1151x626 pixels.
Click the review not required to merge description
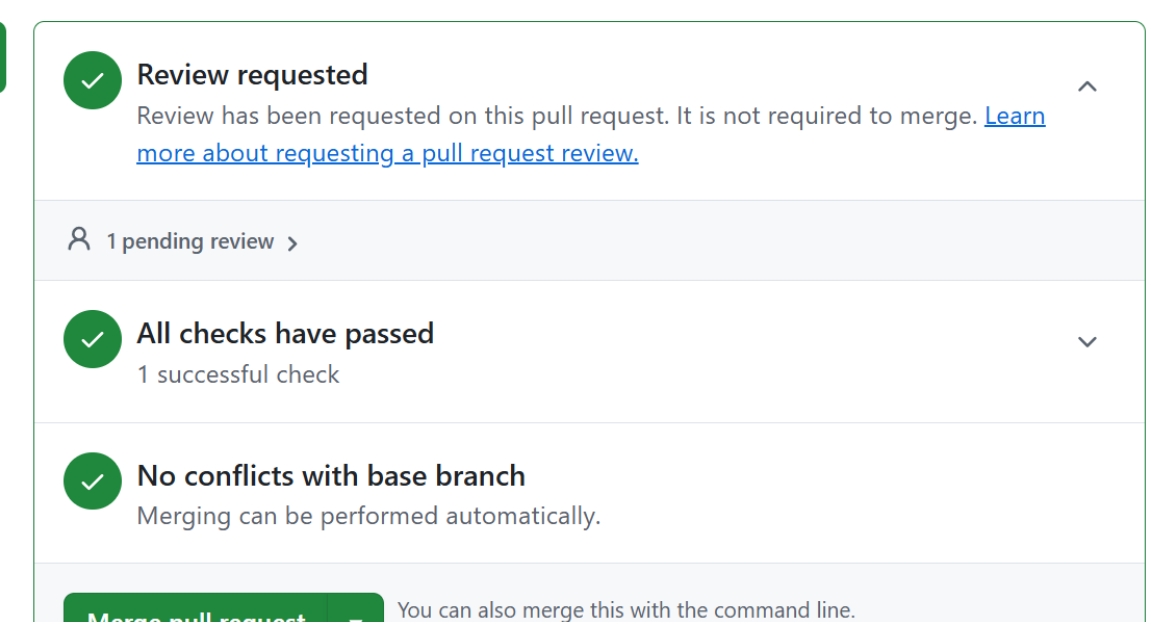(557, 116)
